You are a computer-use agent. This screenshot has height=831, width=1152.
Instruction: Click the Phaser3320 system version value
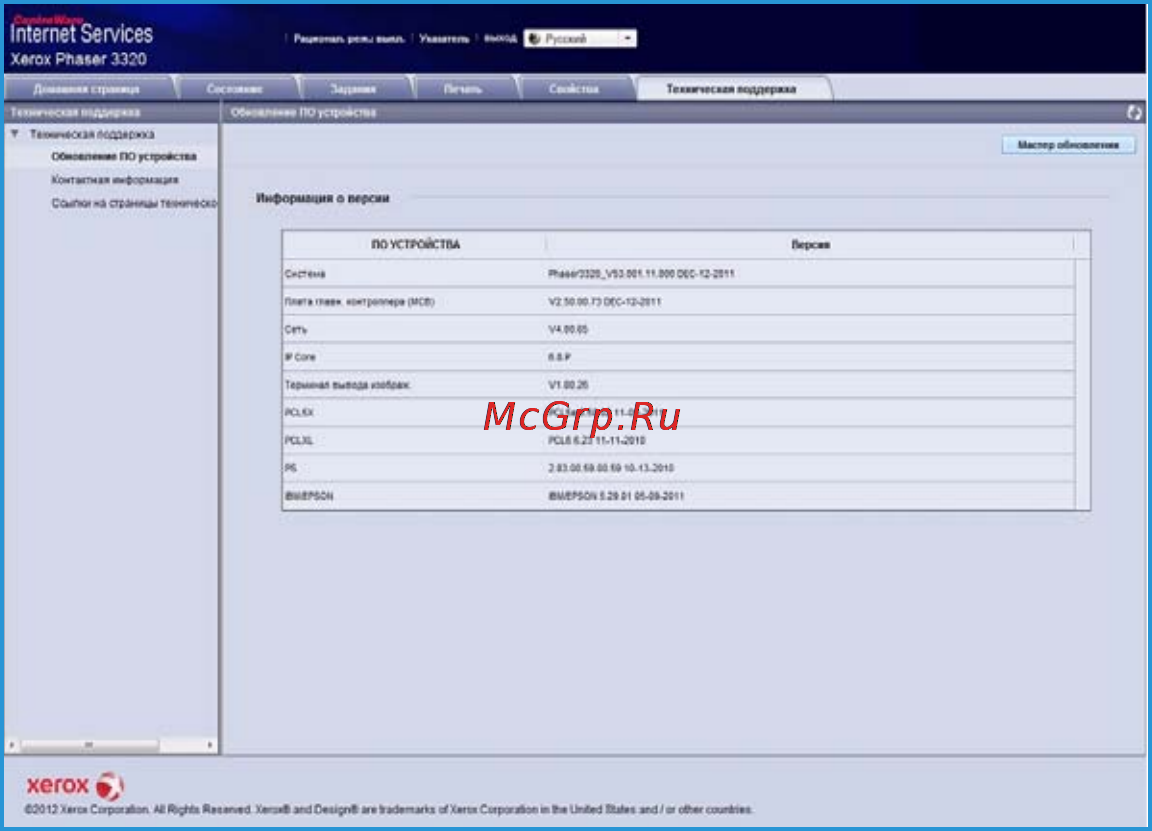pyautogui.click(x=641, y=273)
